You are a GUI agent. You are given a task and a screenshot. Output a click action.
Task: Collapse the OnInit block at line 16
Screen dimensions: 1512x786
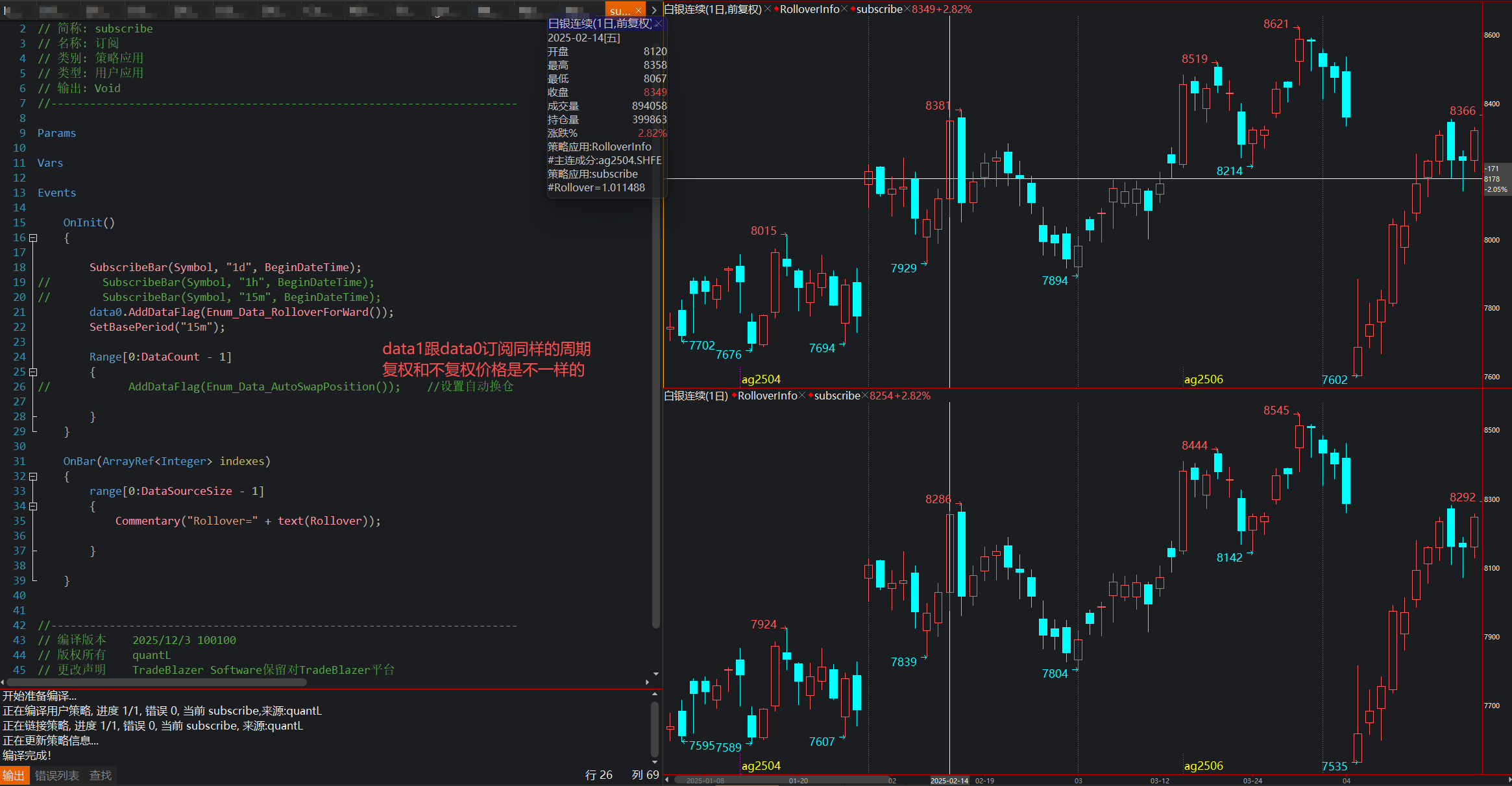(x=33, y=238)
